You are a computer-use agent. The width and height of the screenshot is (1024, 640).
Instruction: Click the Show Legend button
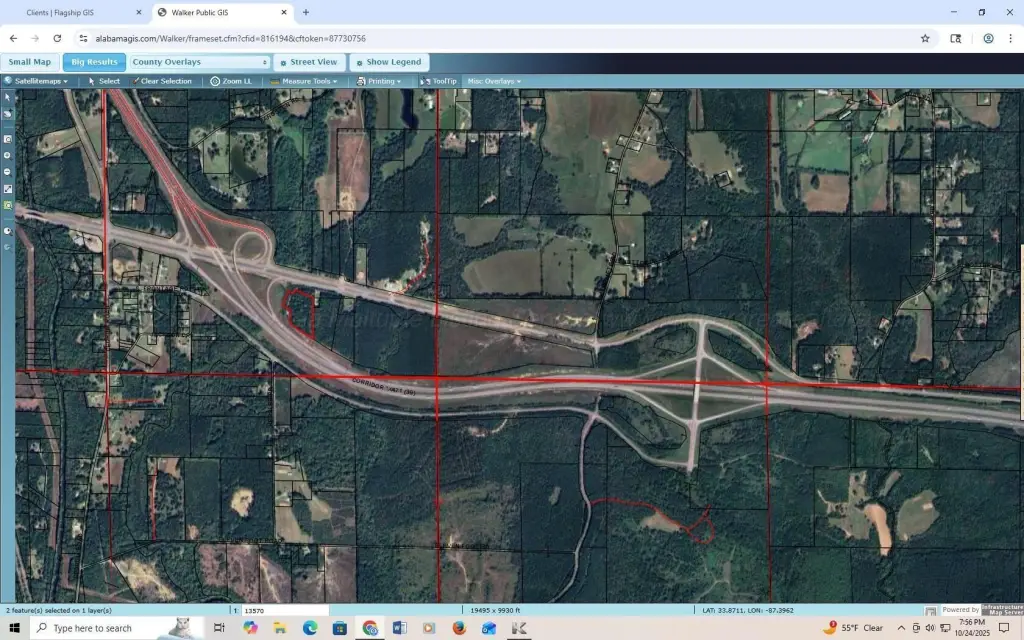pyautogui.click(x=389, y=62)
